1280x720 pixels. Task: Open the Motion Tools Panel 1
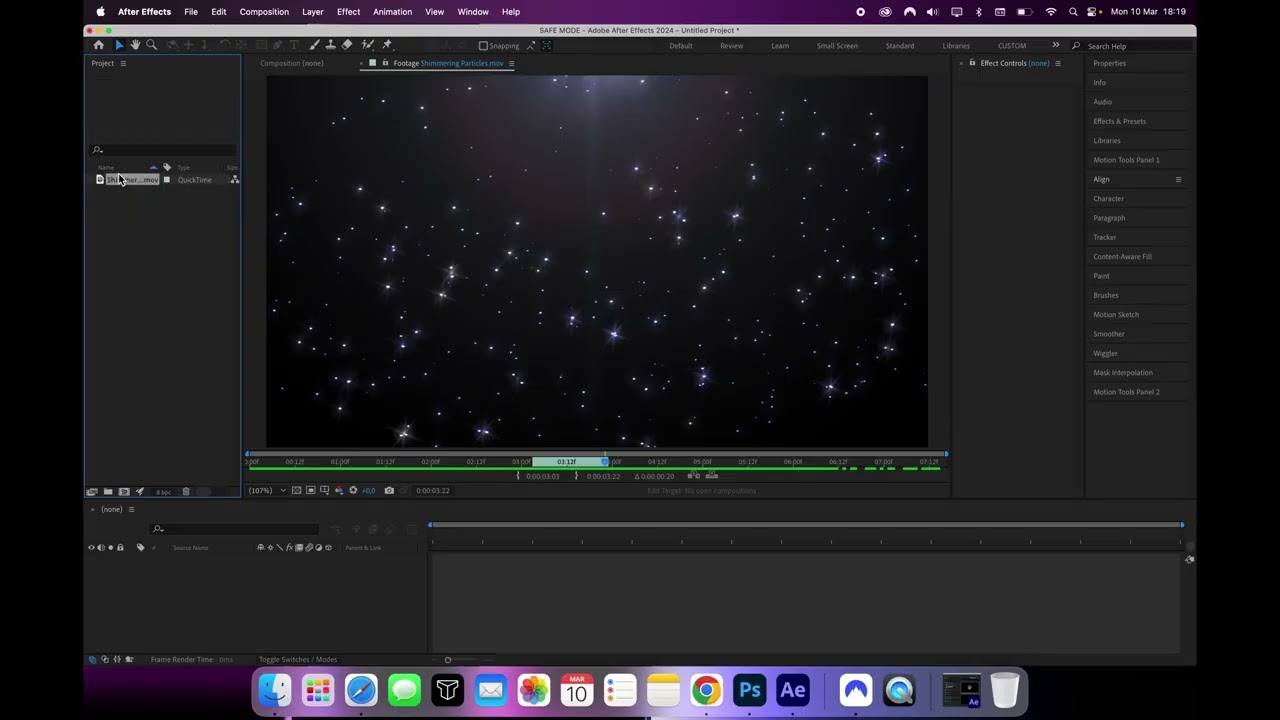pyautogui.click(x=1126, y=160)
